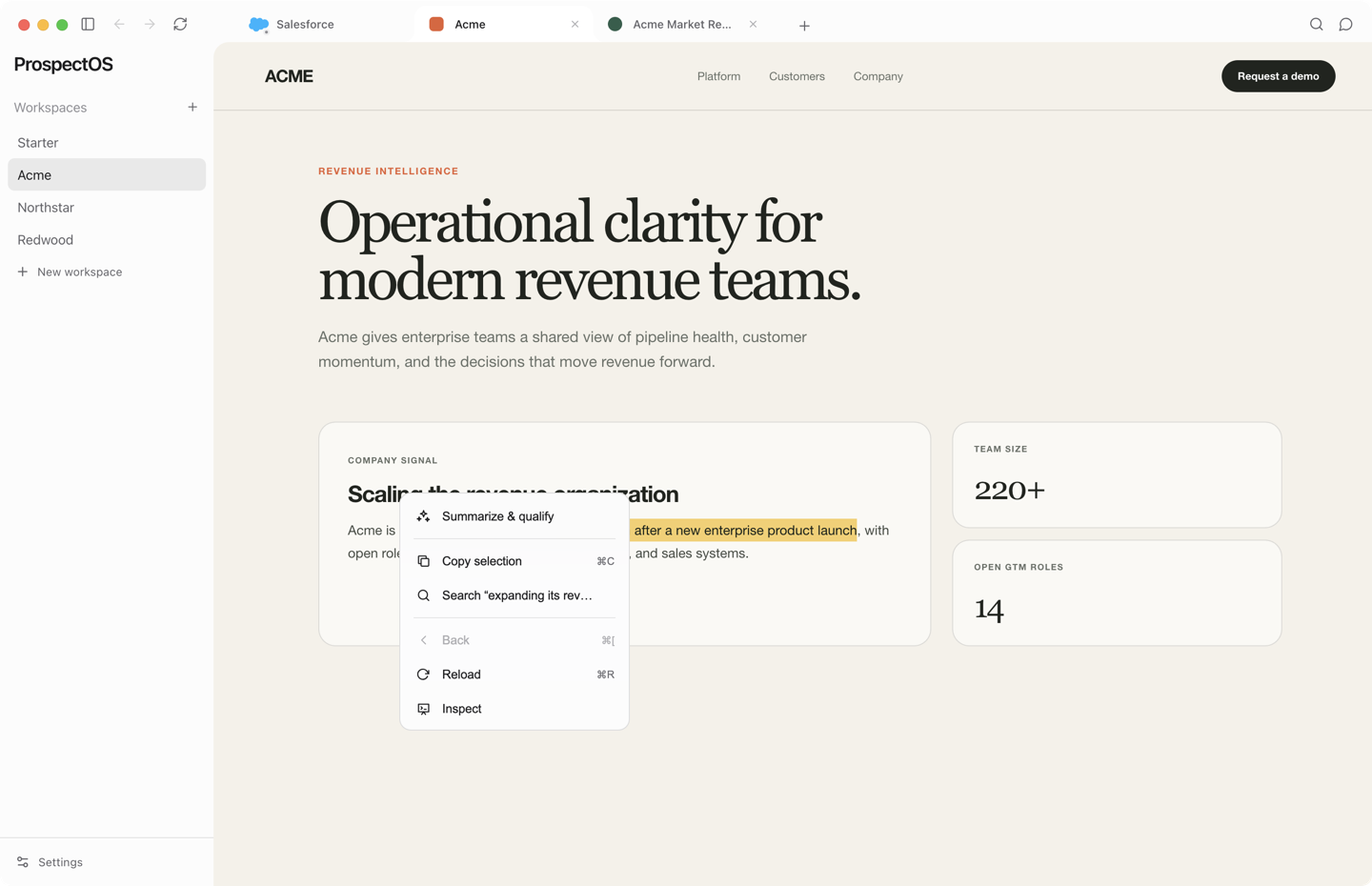Viewport: 1372px width, 886px height.
Task: Open the Starter workspace
Action: coord(107,142)
